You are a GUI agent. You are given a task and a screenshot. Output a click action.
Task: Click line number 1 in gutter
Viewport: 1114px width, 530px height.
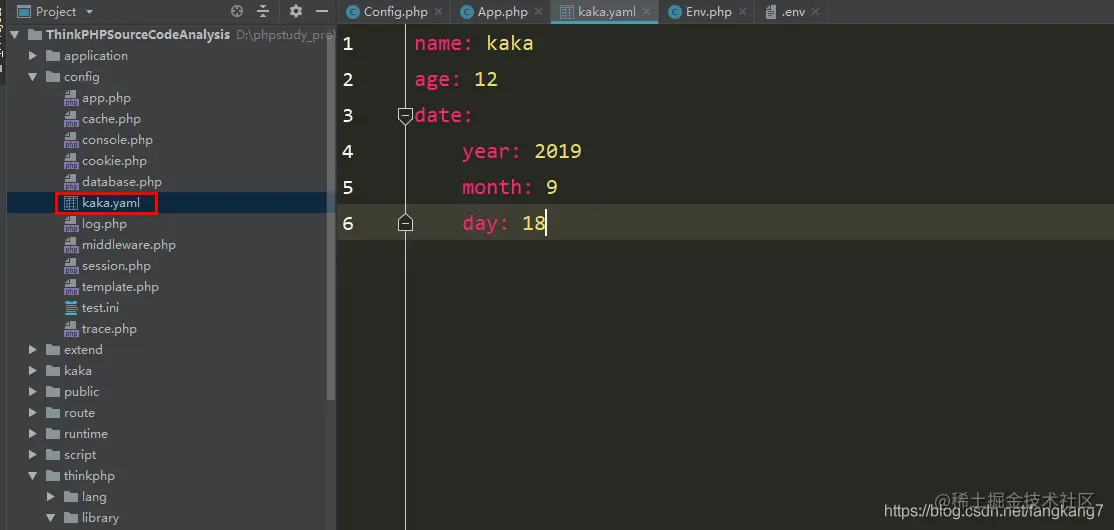coord(347,44)
